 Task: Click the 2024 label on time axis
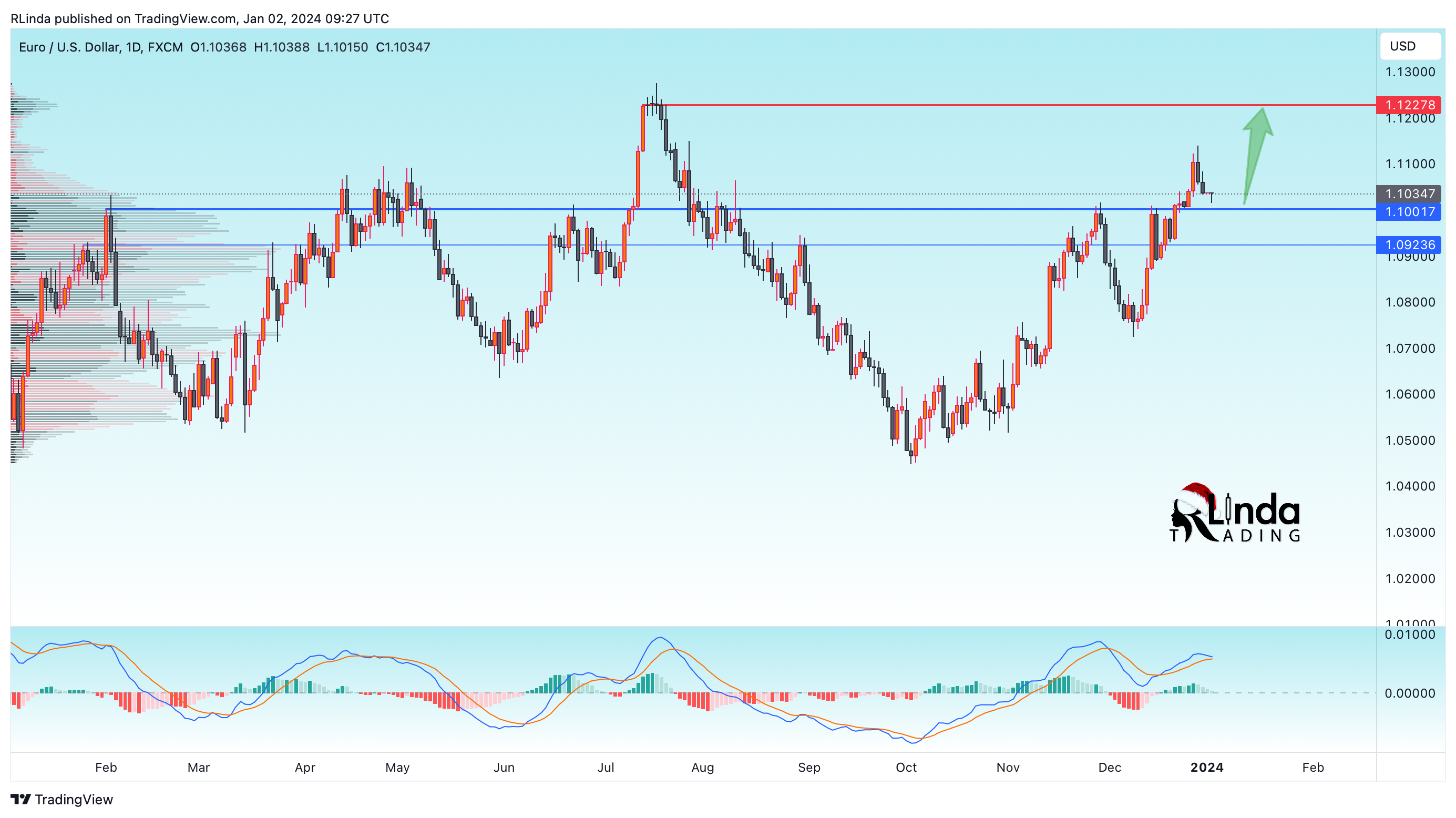pos(1207,767)
